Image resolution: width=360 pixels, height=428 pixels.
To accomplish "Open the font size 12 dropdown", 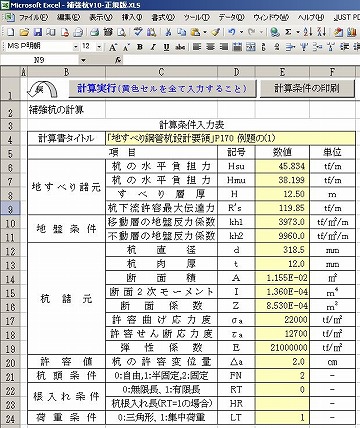I will coord(99,47).
